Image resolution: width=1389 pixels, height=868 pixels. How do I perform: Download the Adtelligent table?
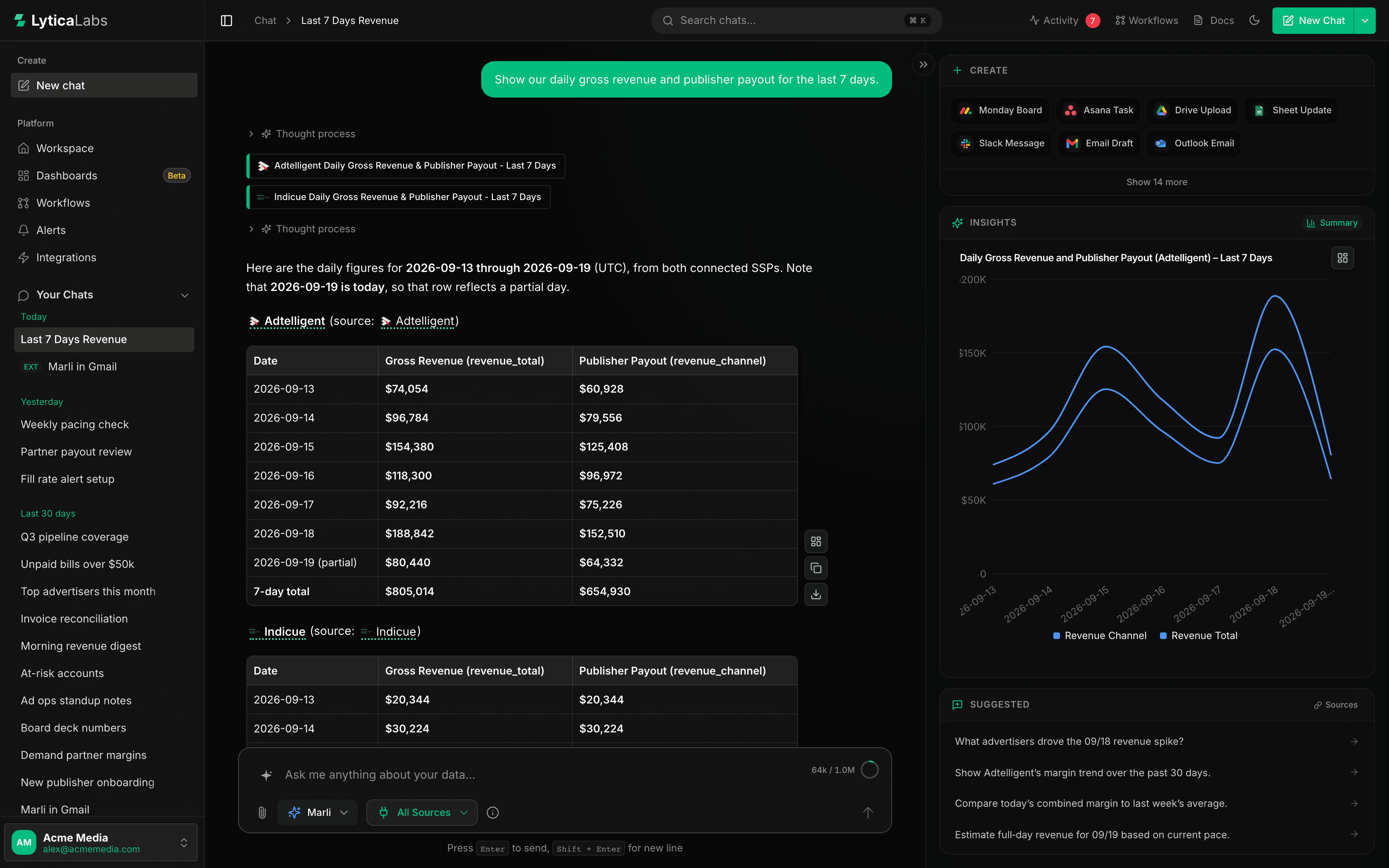(816, 595)
